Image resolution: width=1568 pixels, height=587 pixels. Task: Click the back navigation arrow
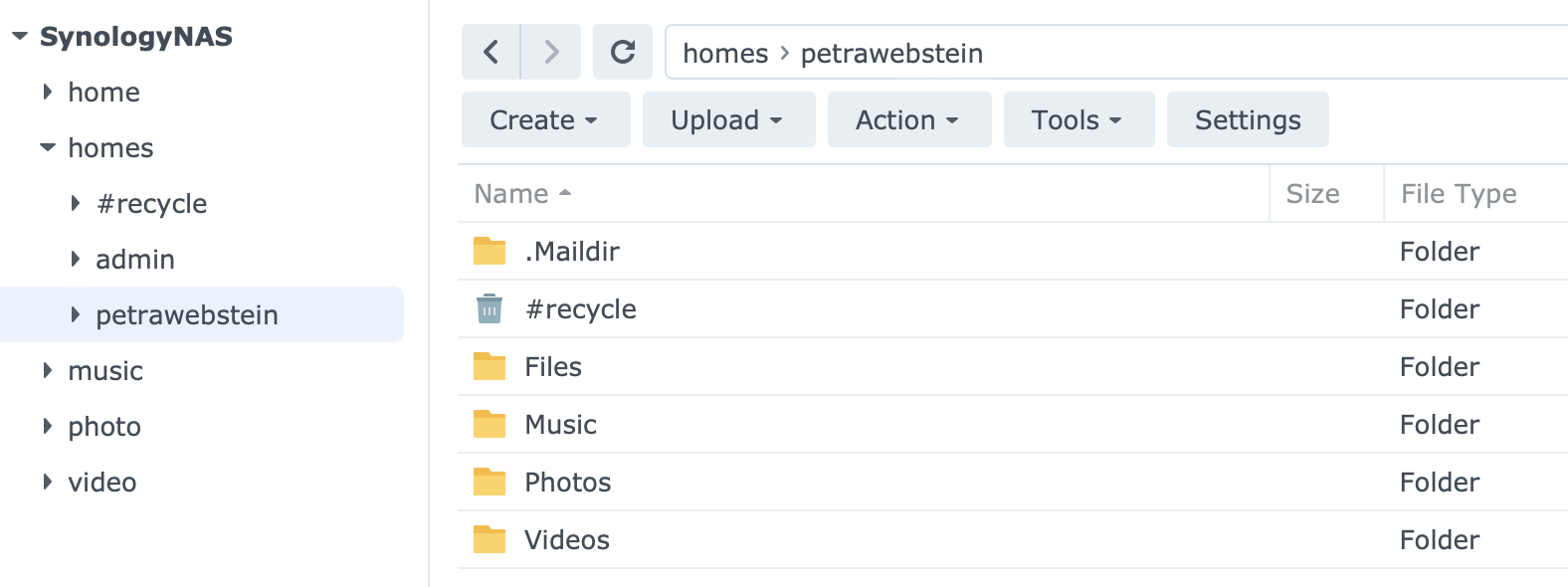(490, 52)
